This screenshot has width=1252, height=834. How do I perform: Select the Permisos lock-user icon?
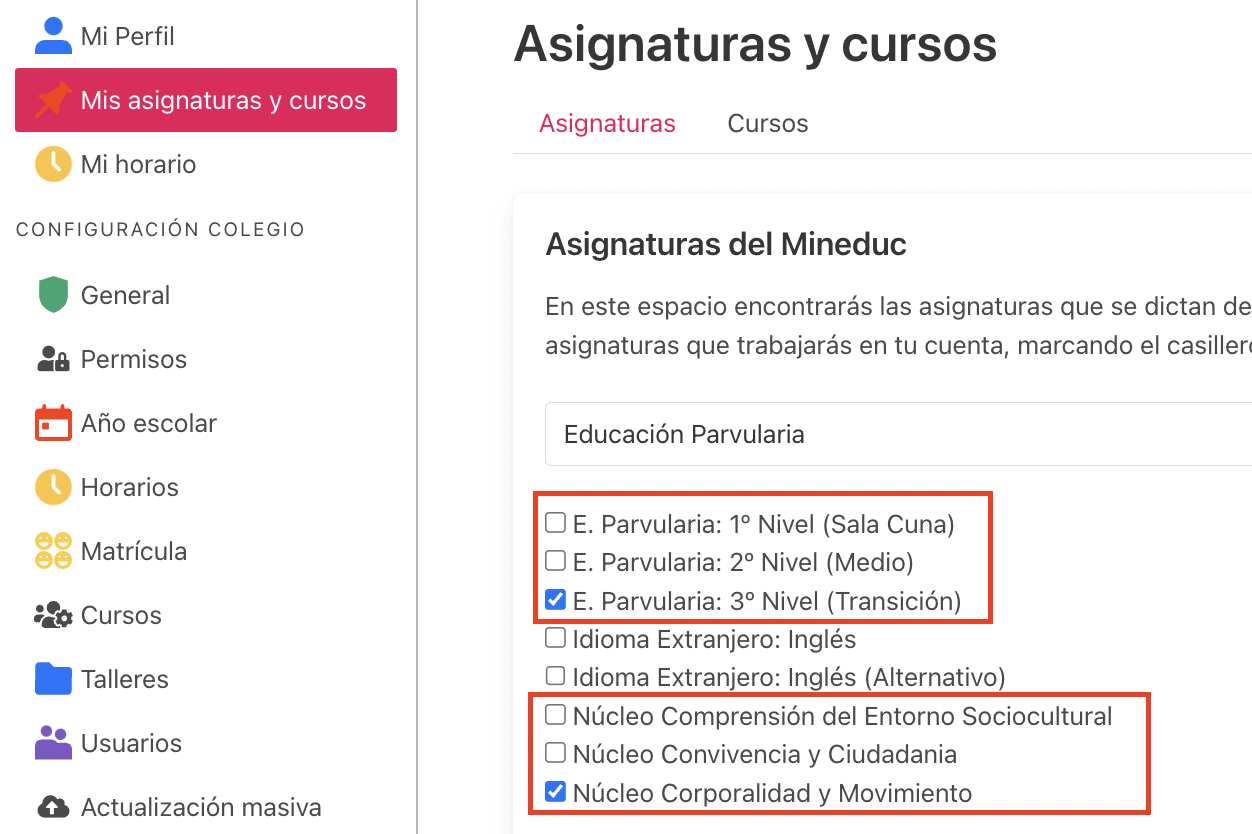click(x=53, y=359)
